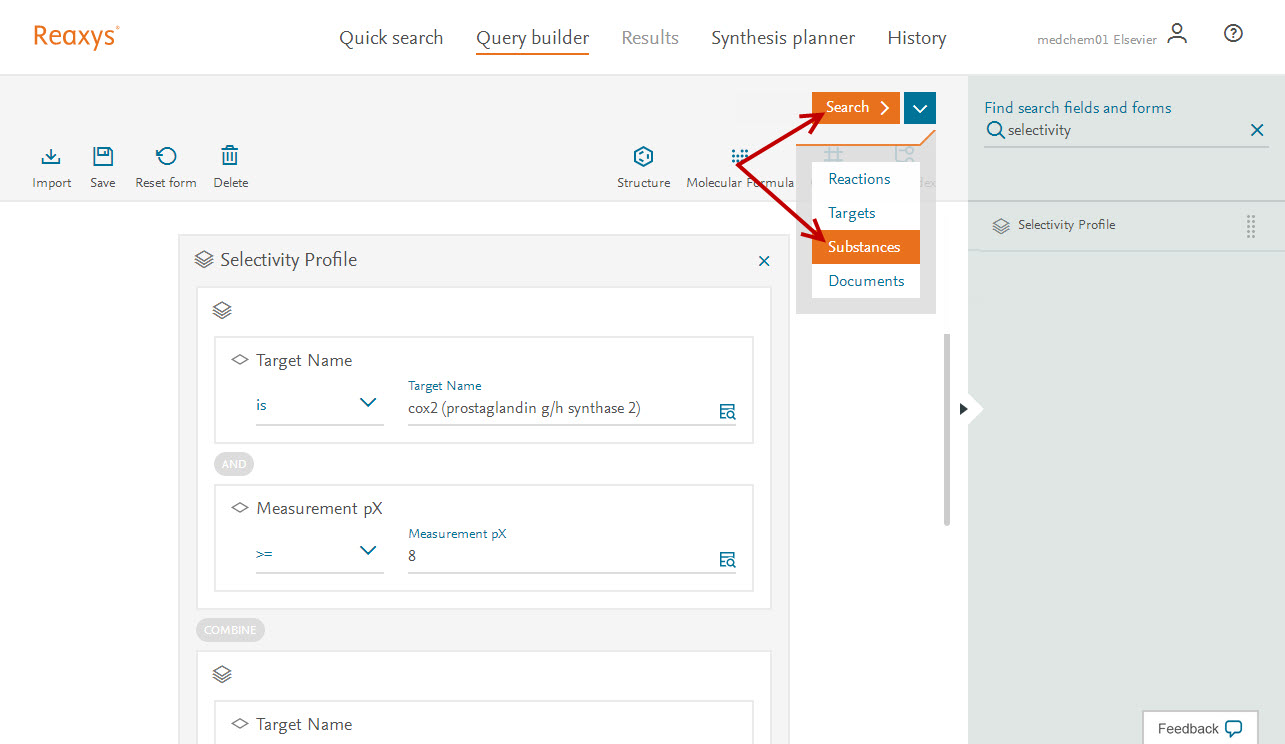
Task: Click the Measurement pX value field
Action: click(x=560, y=556)
